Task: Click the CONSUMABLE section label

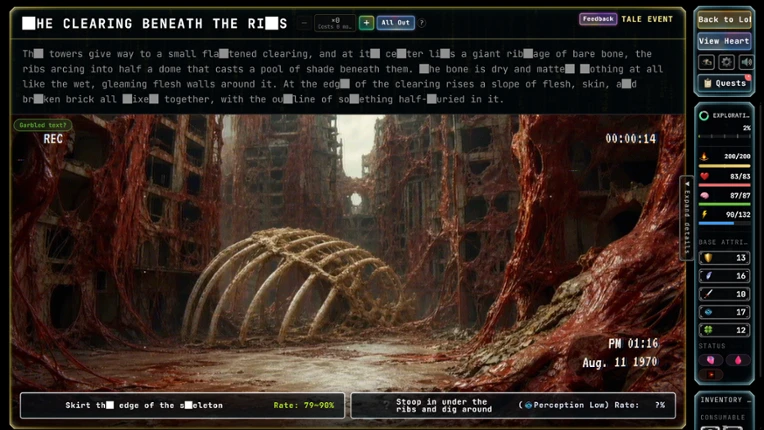Action: pyautogui.click(x=723, y=417)
